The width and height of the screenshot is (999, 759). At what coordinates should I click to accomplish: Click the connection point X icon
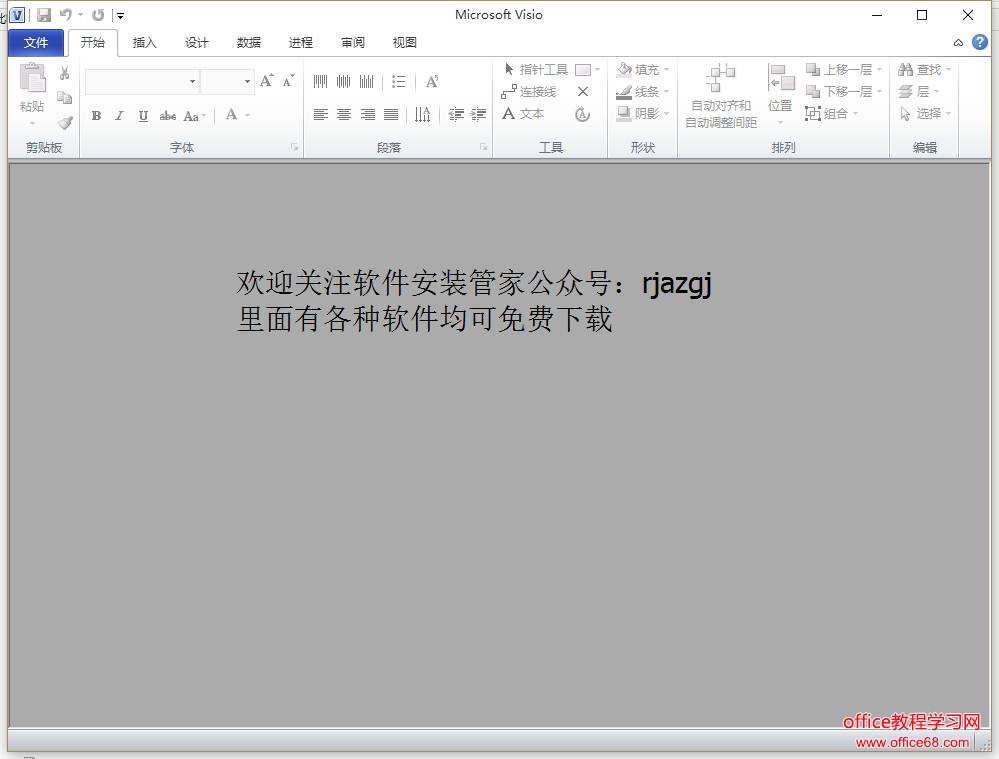tap(582, 92)
